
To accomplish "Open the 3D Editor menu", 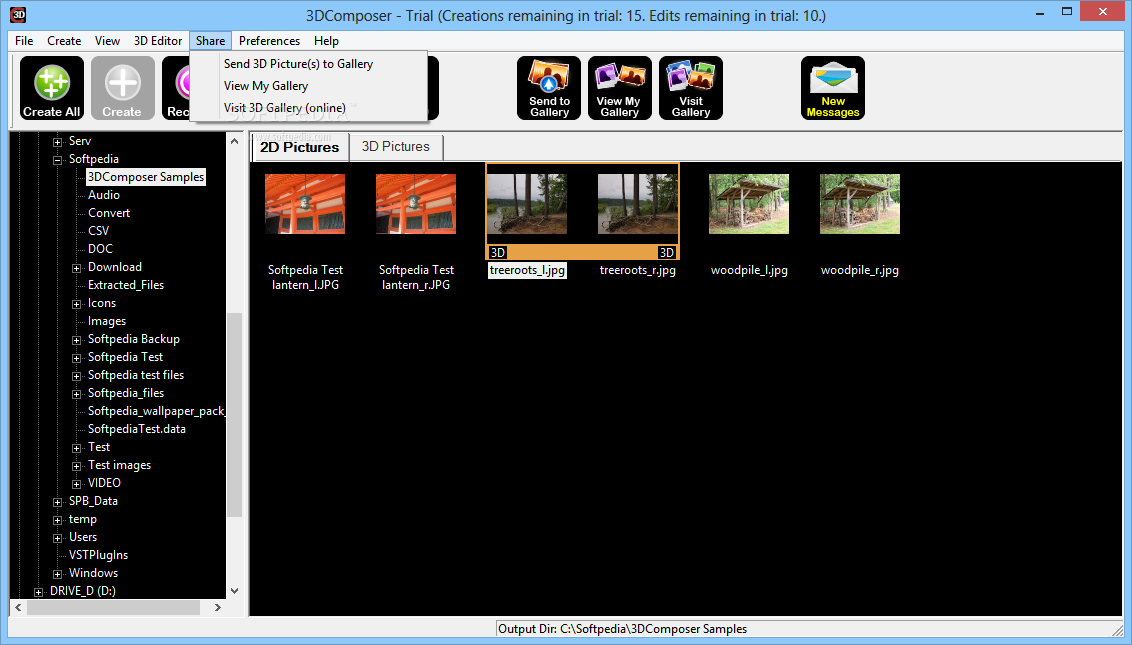I will [158, 41].
